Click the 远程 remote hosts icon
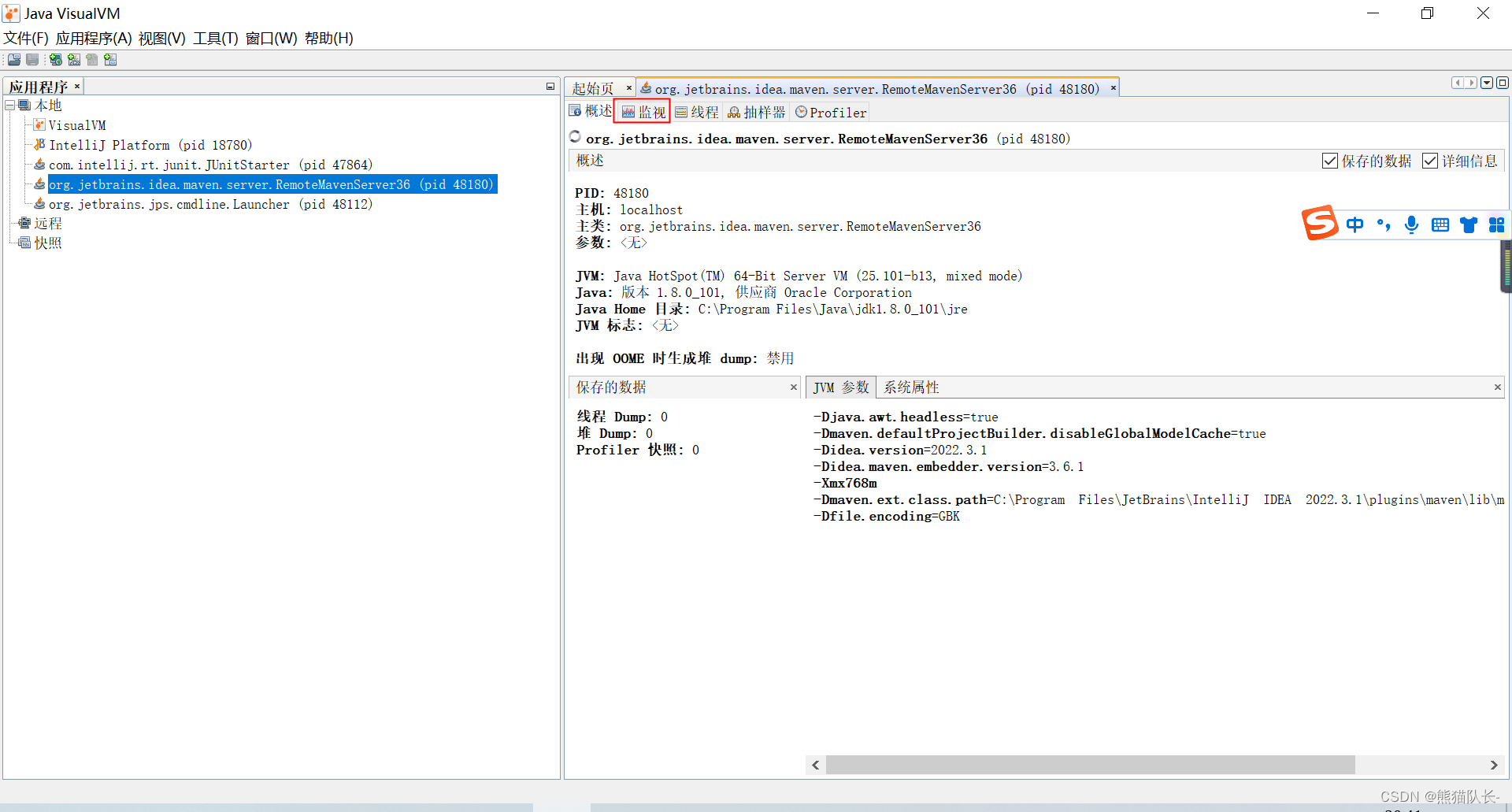This screenshot has width=1512, height=812. pyautogui.click(x=24, y=224)
